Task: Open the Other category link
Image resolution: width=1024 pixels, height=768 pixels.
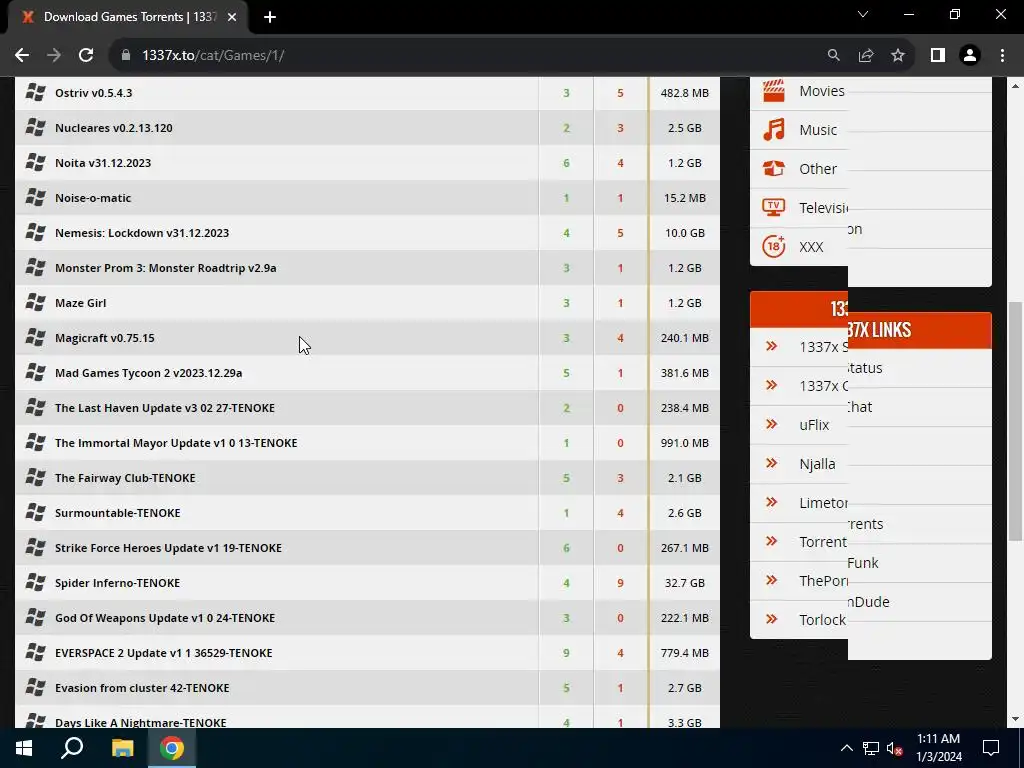Action: click(x=818, y=169)
